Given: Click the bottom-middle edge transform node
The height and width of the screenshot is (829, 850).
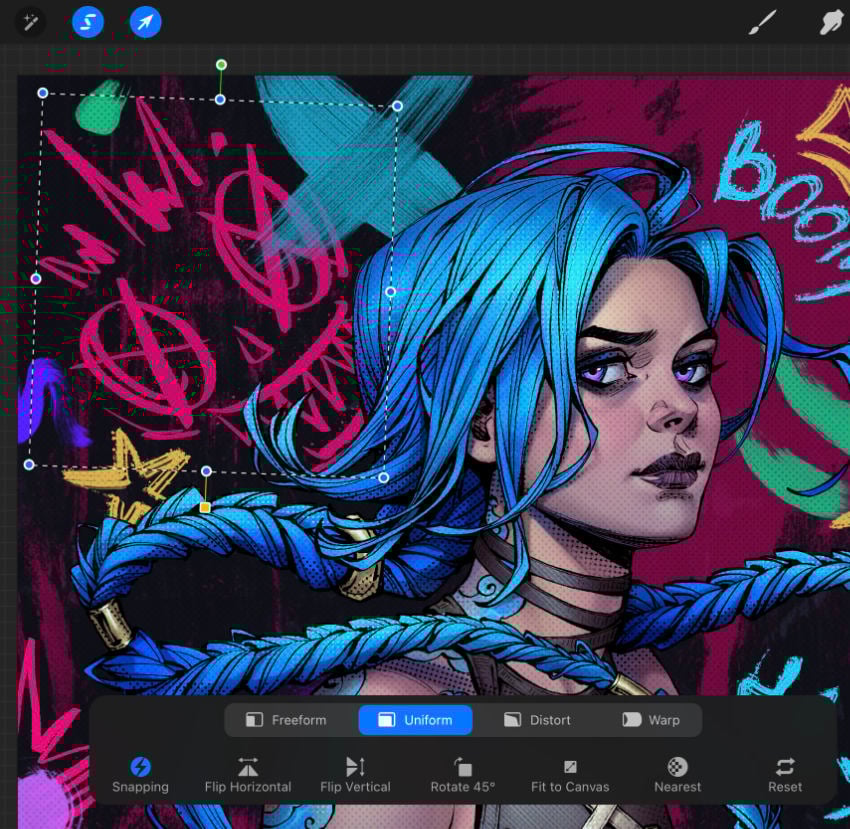Looking at the screenshot, I should (x=207, y=471).
